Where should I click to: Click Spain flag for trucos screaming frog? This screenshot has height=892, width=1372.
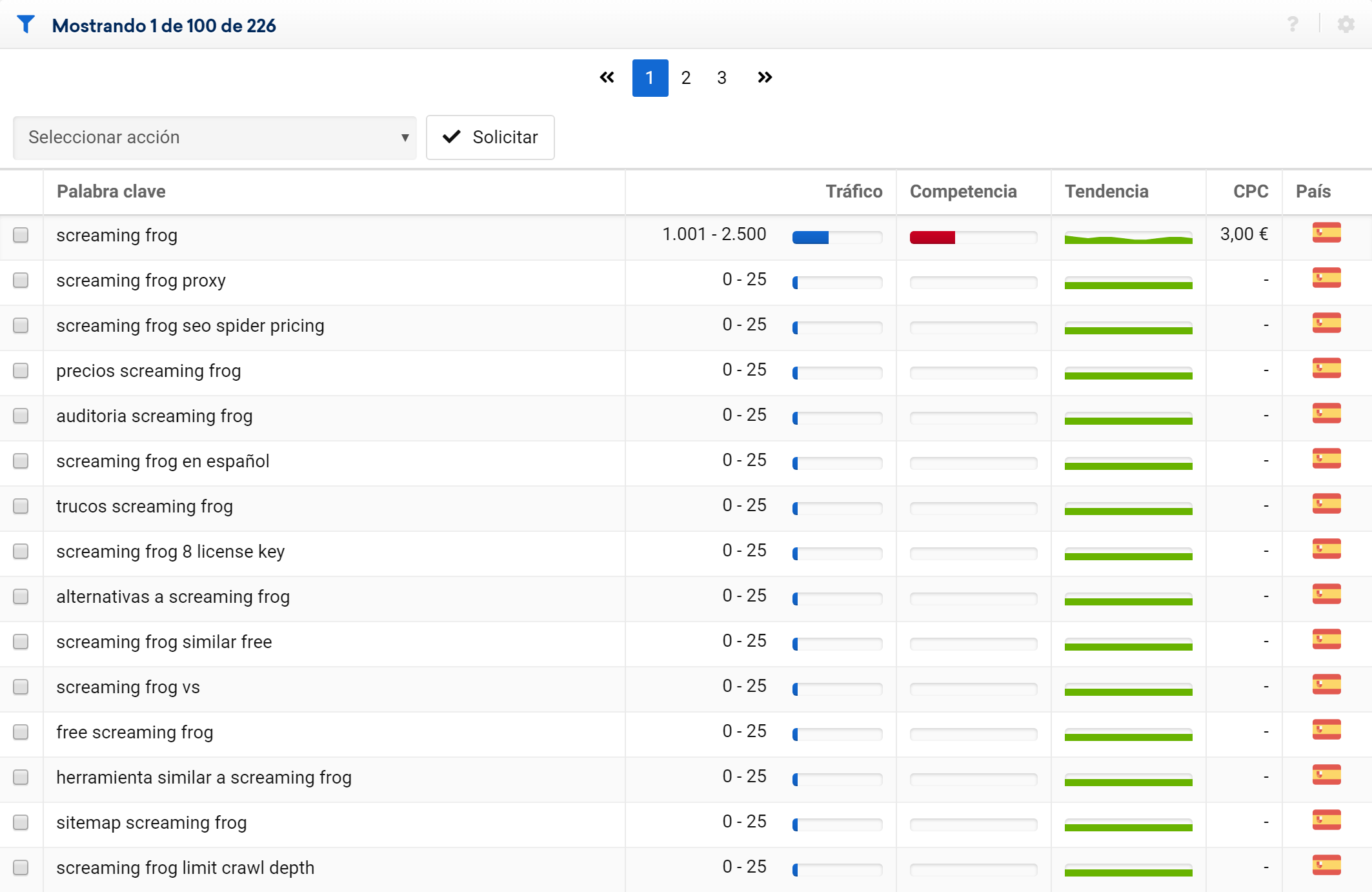(1326, 504)
